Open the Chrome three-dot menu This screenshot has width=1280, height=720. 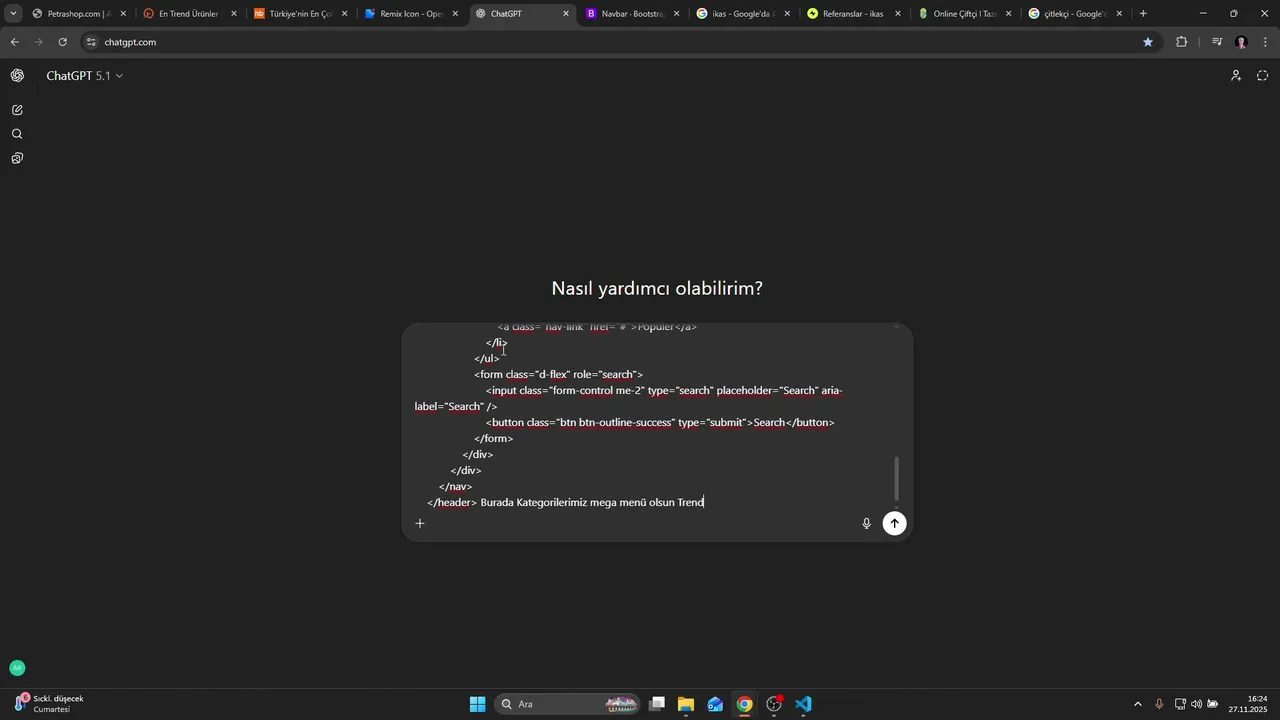click(x=1266, y=42)
